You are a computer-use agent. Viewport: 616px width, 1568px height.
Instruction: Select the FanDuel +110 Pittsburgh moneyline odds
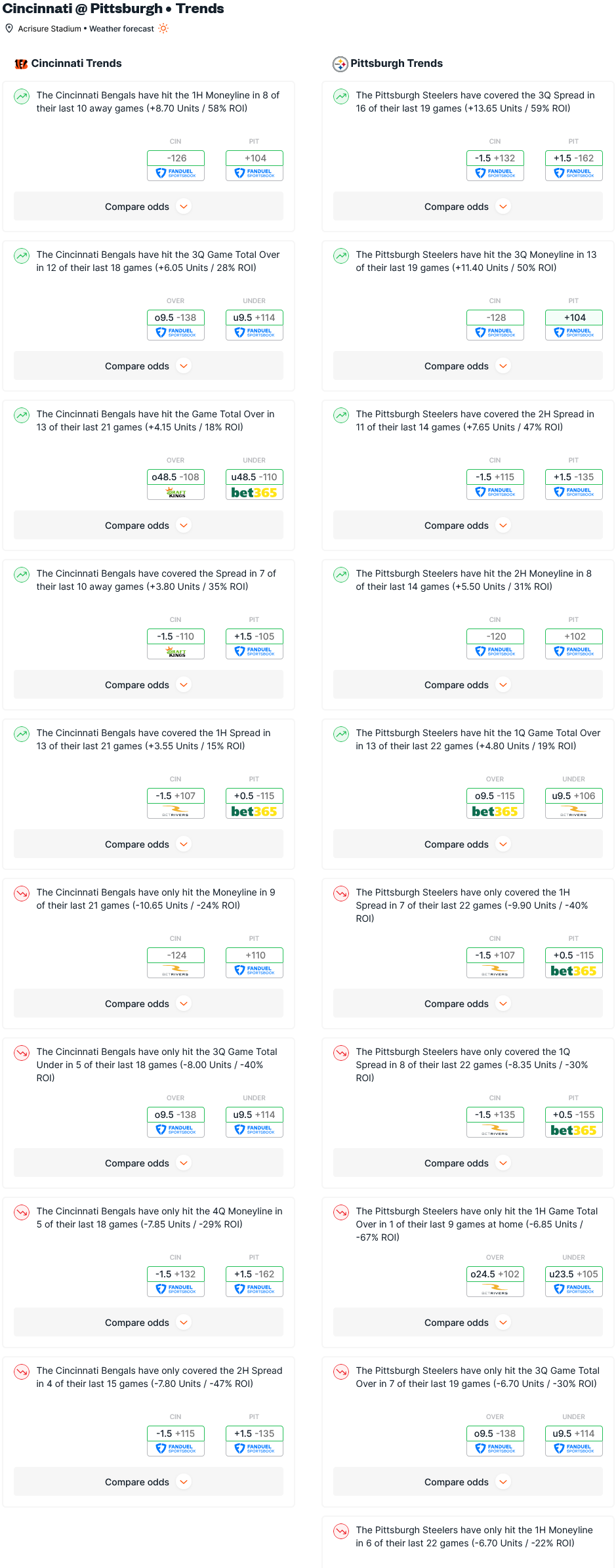point(255,962)
